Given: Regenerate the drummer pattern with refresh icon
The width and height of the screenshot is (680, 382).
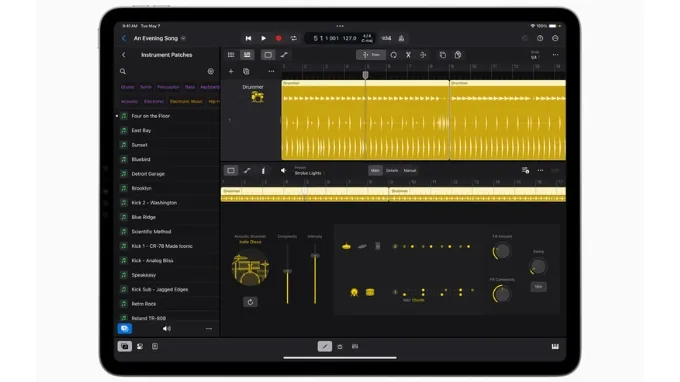Looking at the screenshot, I should click(x=250, y=302).
